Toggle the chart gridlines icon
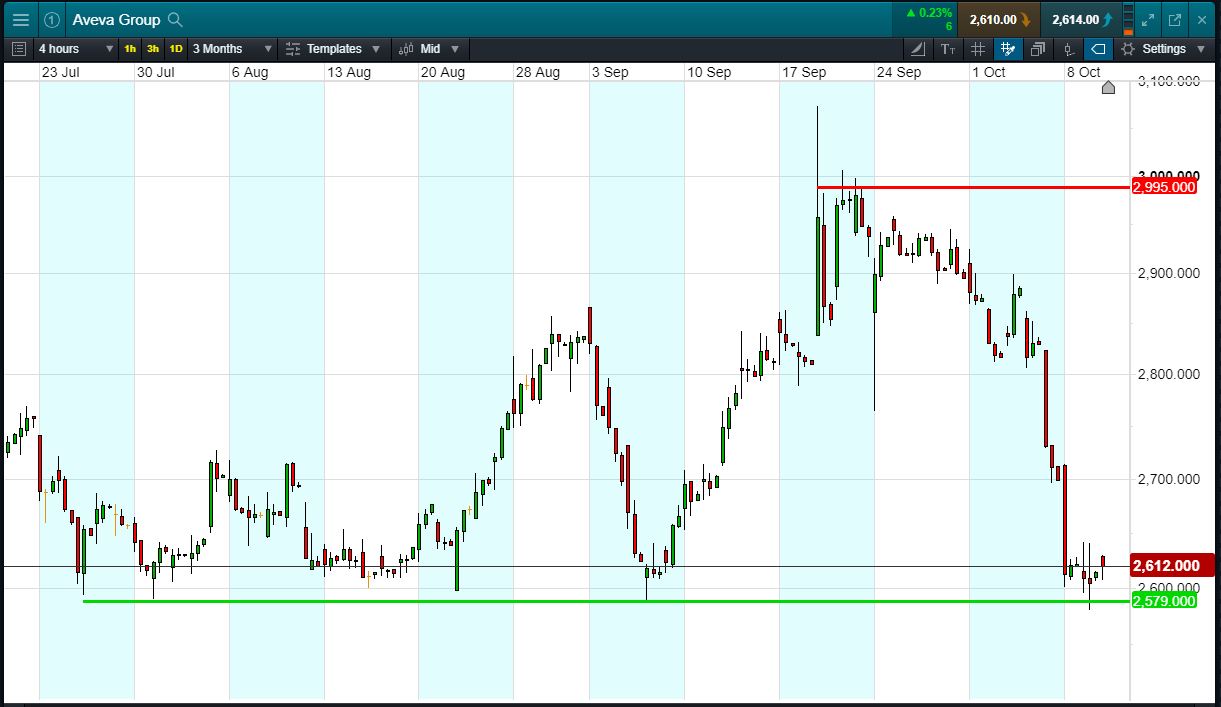Viewport: 1221px width, 707px height. click(x=978, y=48)
